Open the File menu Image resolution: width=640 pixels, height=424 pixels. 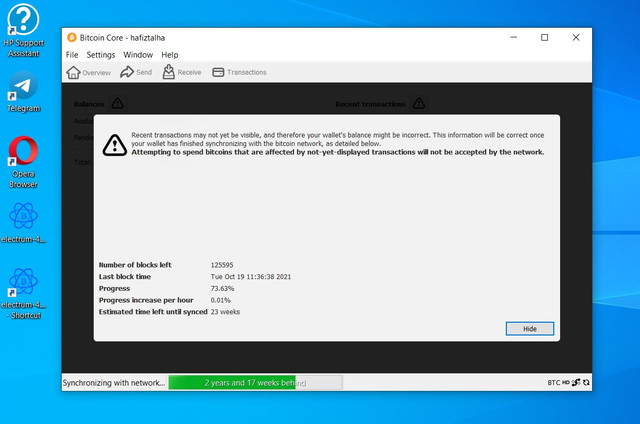(72, 55)
